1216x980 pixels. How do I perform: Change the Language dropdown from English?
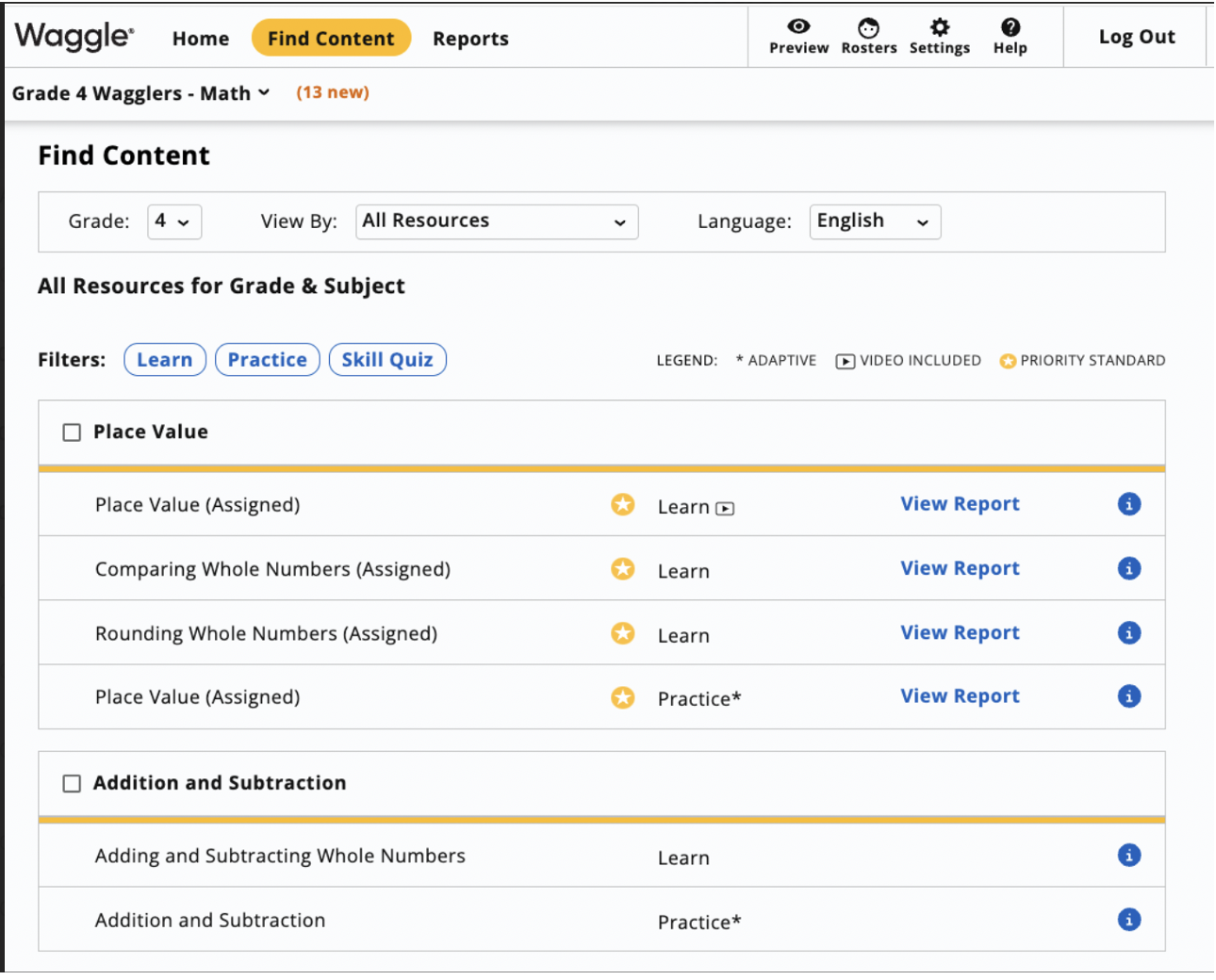point(875,221)
